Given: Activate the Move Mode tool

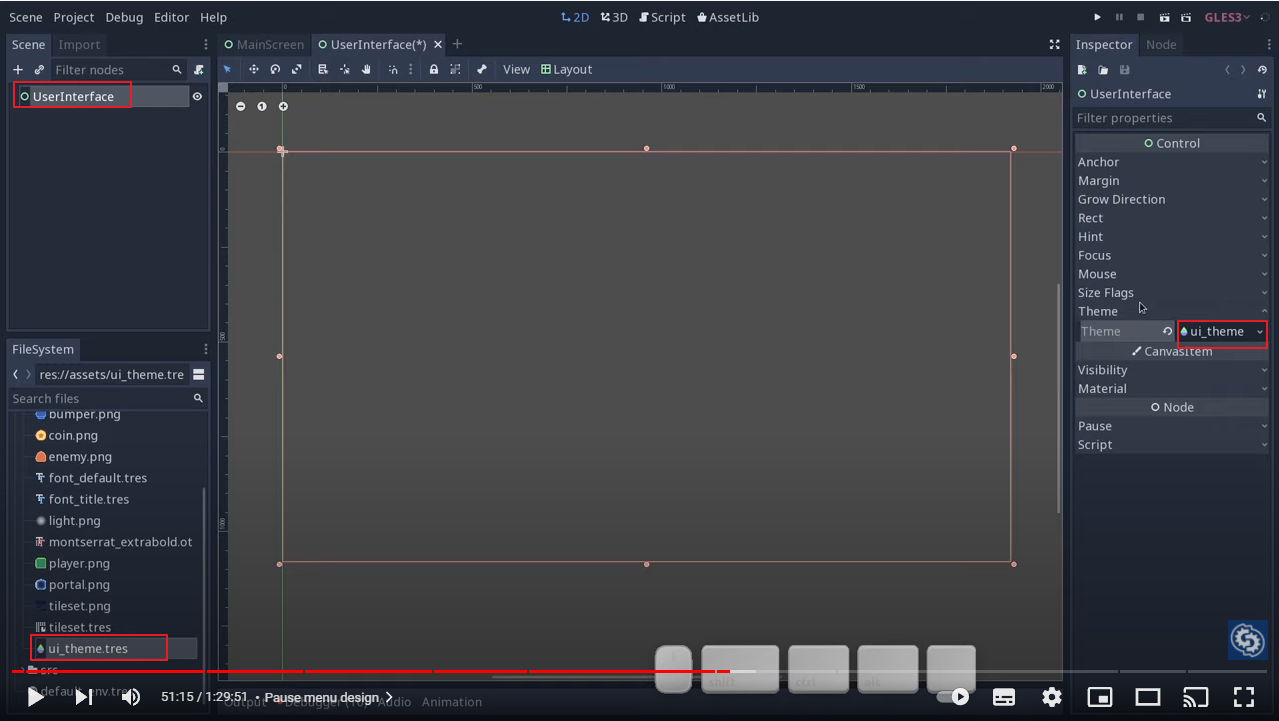Looking at the screenshot, I should coord(254,69).
